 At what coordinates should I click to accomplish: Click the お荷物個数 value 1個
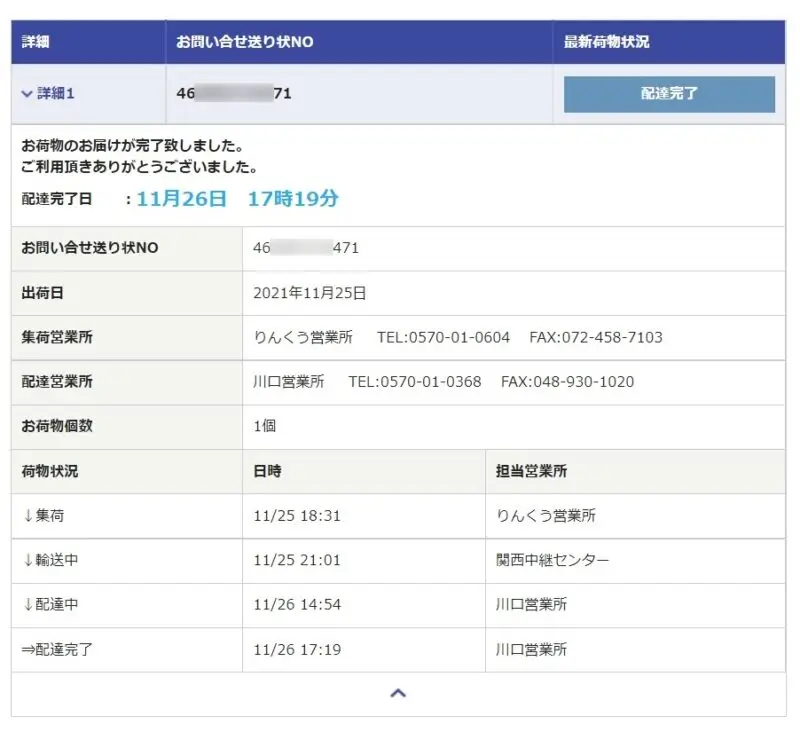tap(265, 426)
